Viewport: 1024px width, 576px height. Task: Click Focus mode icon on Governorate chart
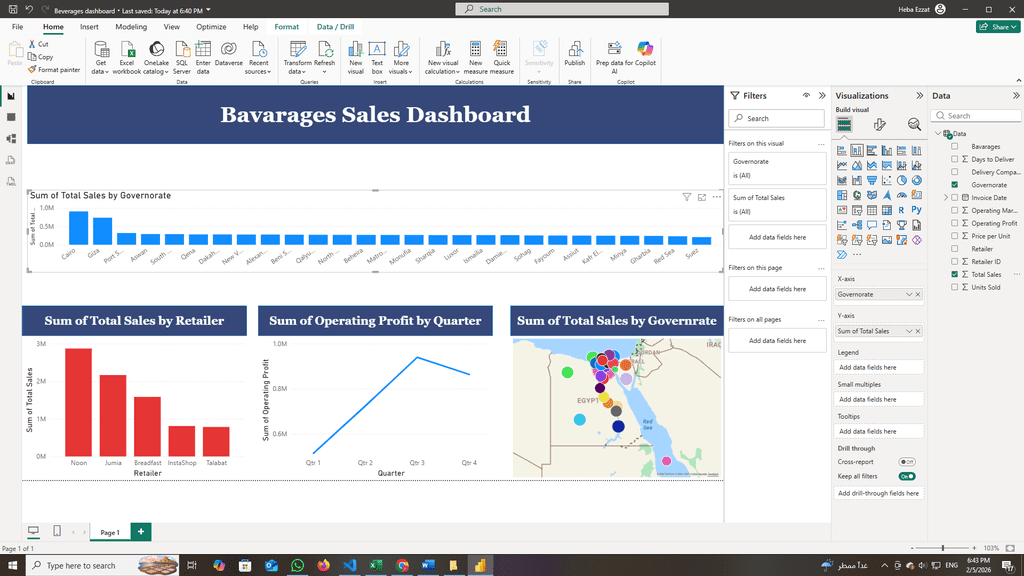(x=702, y=197)
